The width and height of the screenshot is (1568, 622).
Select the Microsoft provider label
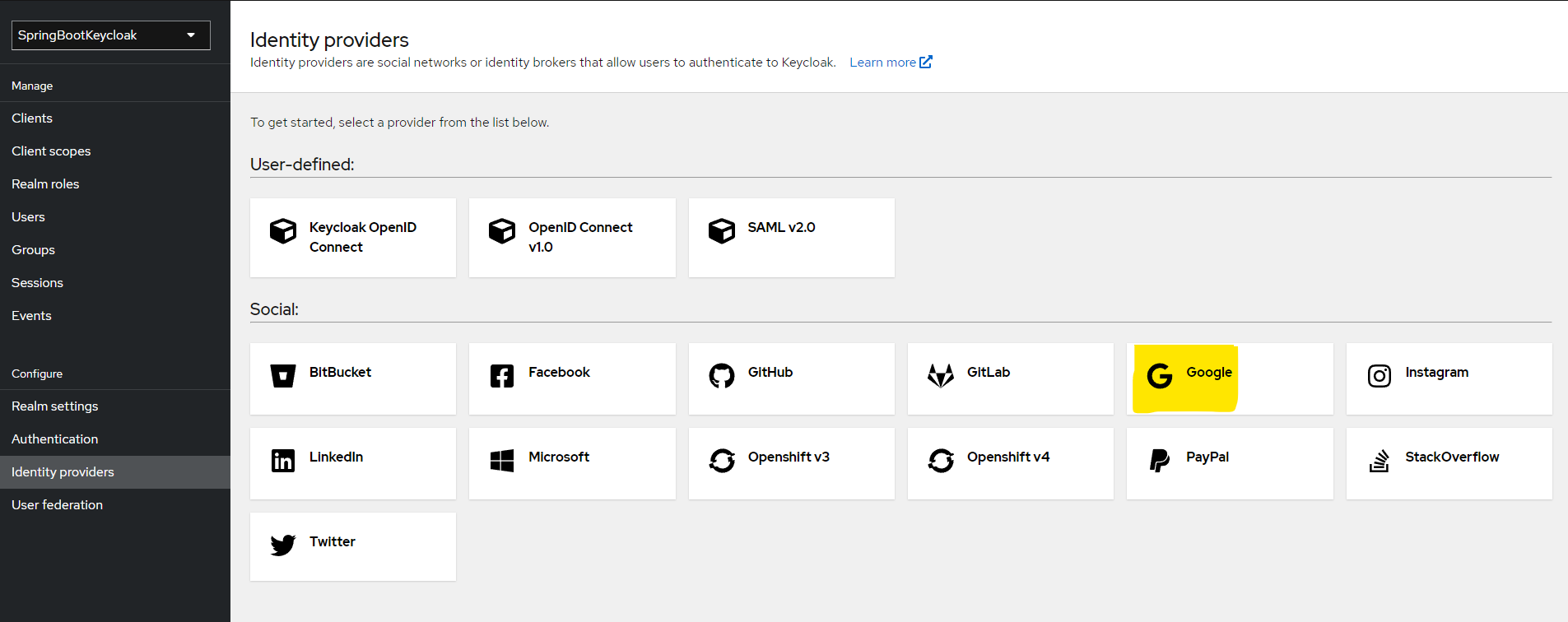pos(559,457)
